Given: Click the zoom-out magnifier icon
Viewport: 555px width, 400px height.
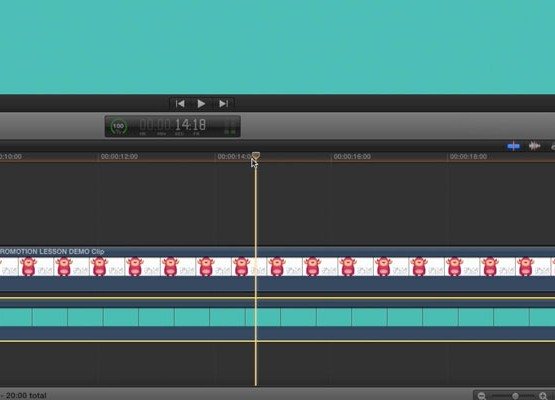Looking at the screenshot, I should (x=481, y=396).
